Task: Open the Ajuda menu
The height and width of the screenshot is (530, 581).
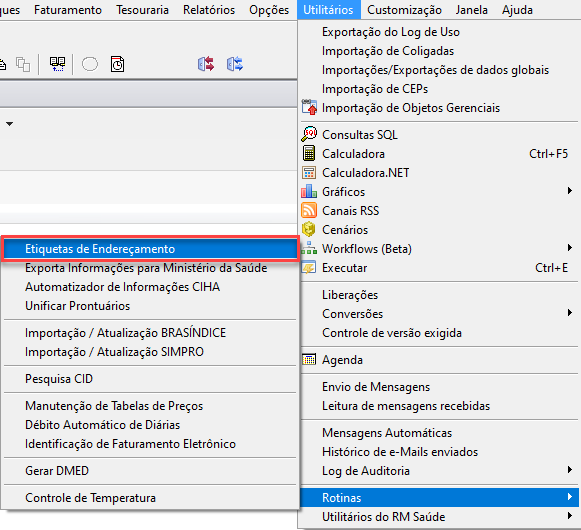Action: click(517, 10)
